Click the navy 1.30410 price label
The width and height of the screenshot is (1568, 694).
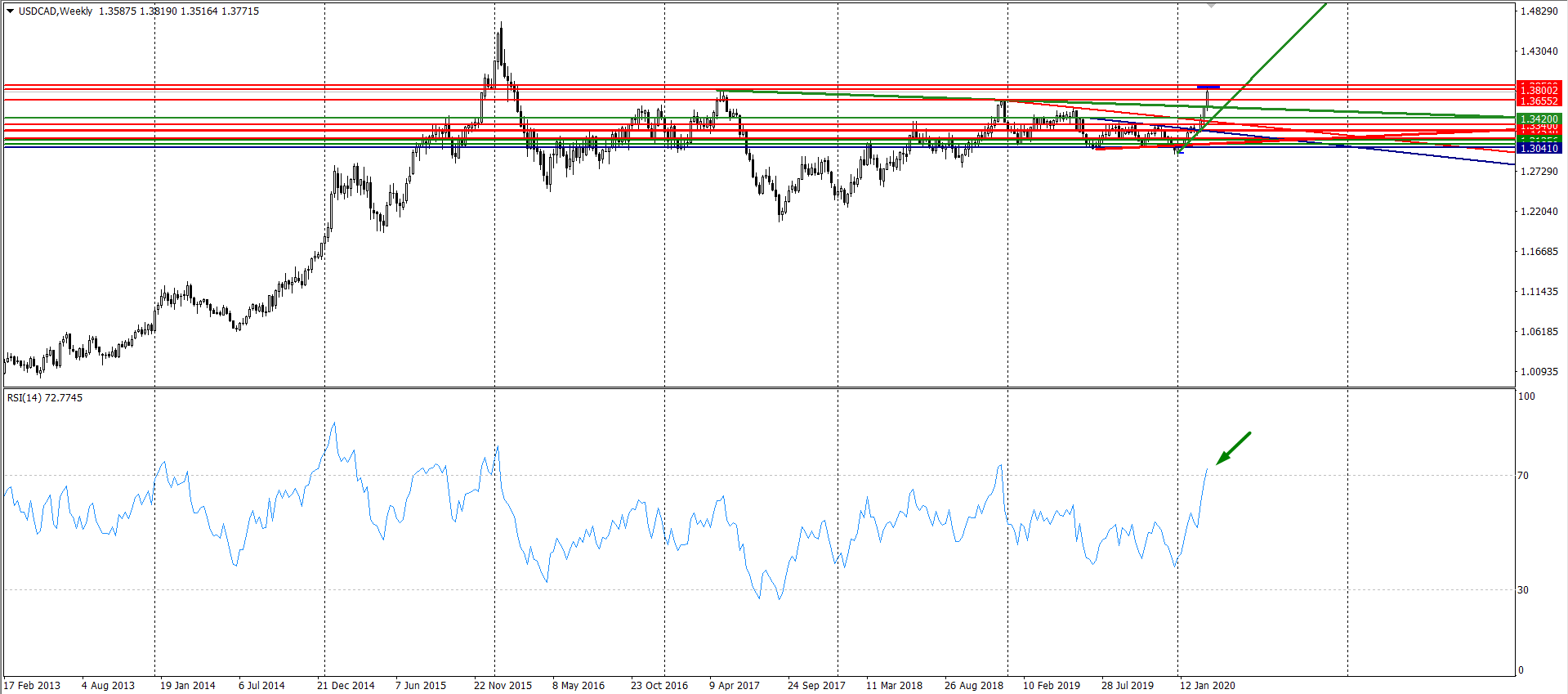1539,149
